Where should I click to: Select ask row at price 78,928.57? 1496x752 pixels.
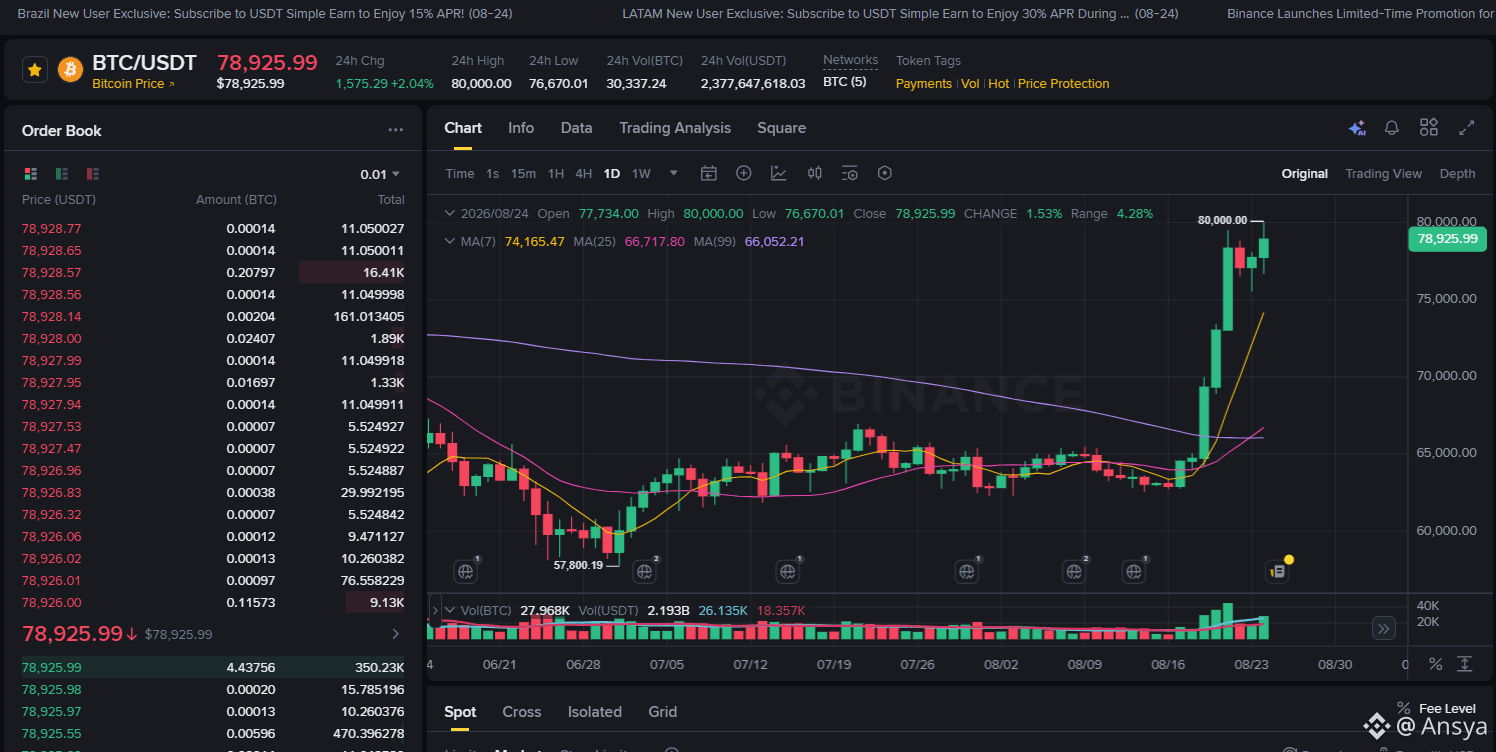pyautogui.click(x=213, y=272)
